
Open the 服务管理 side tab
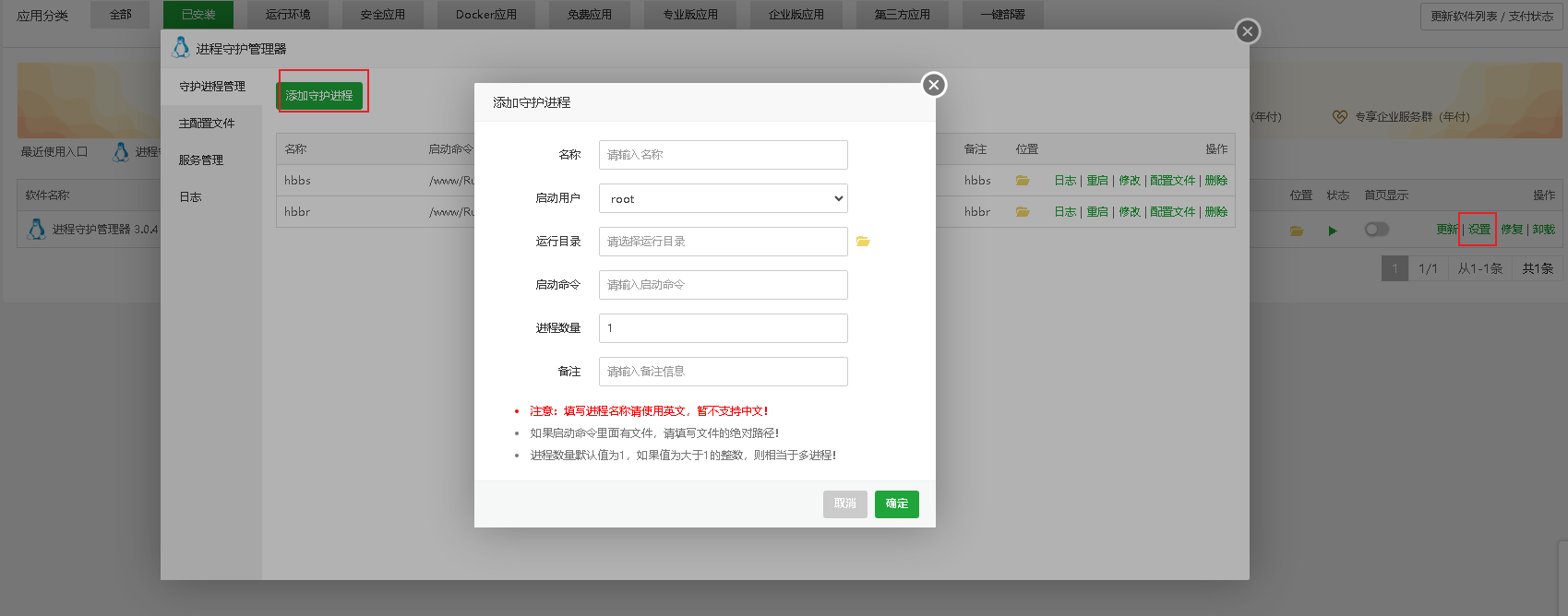[201, 160]
